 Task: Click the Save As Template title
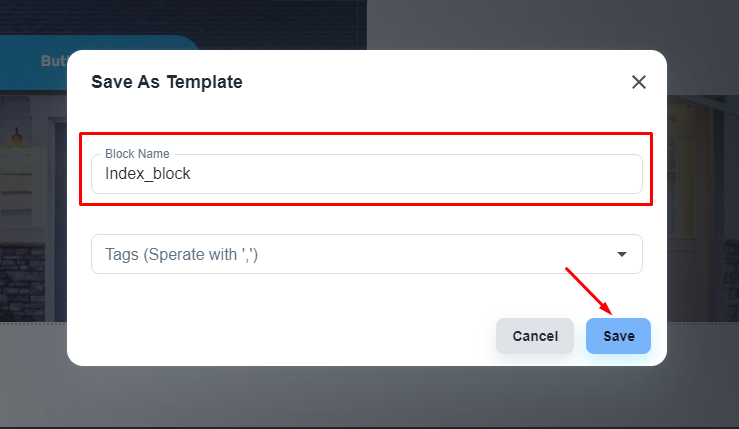(x=167, y=82)
